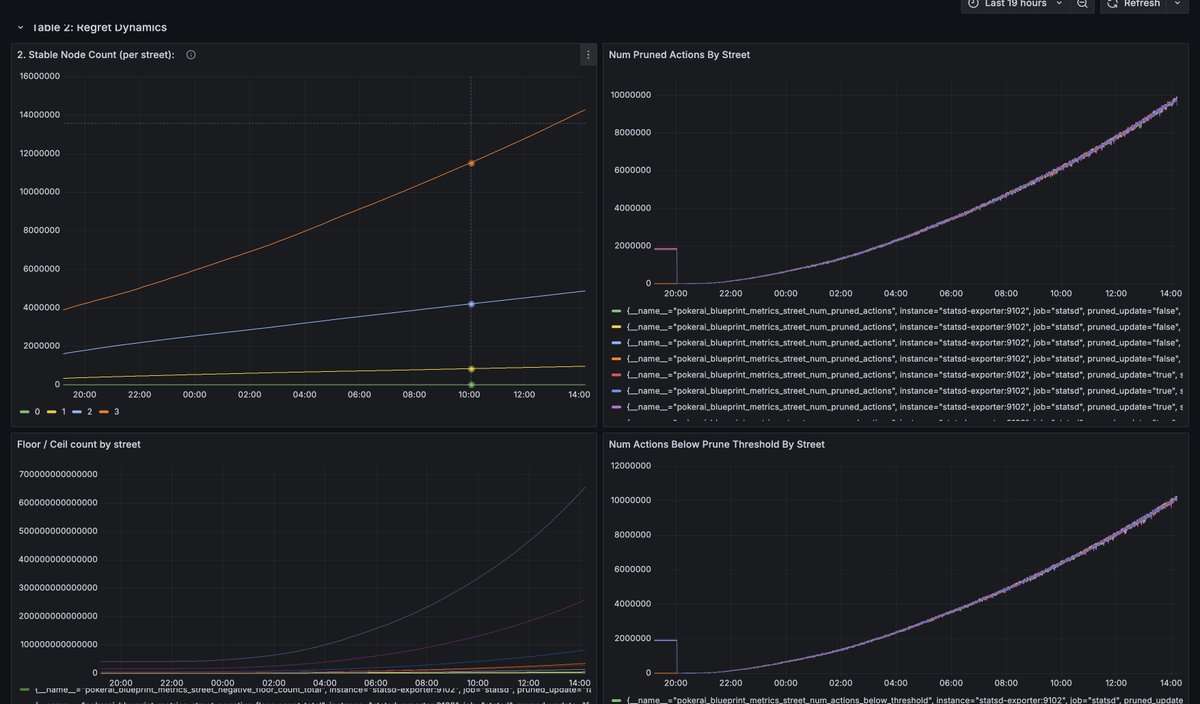Toggle the yellow pruned_actions legend series
The image size is (1200, 704).
(x=897, y=327)
